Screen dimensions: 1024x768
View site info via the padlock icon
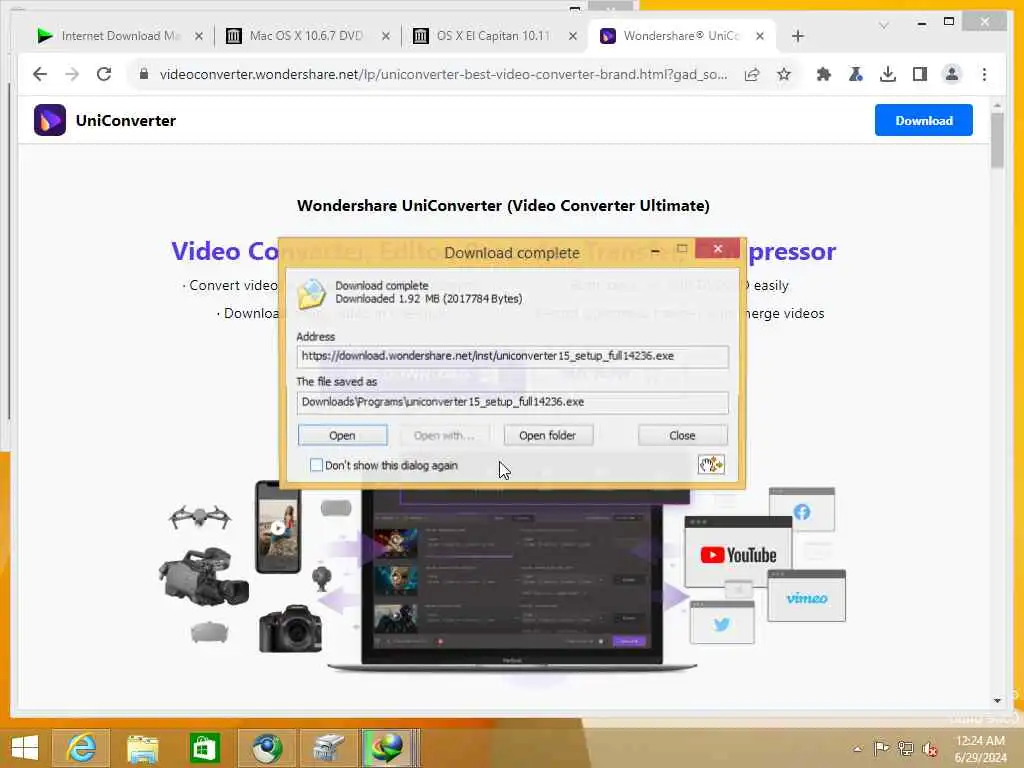(x=144, y=74)
